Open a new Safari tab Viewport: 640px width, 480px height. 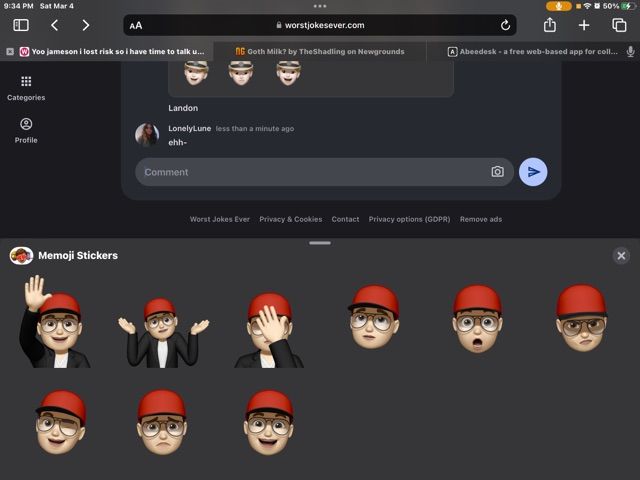pyautogui.click(x=584, y=25)
